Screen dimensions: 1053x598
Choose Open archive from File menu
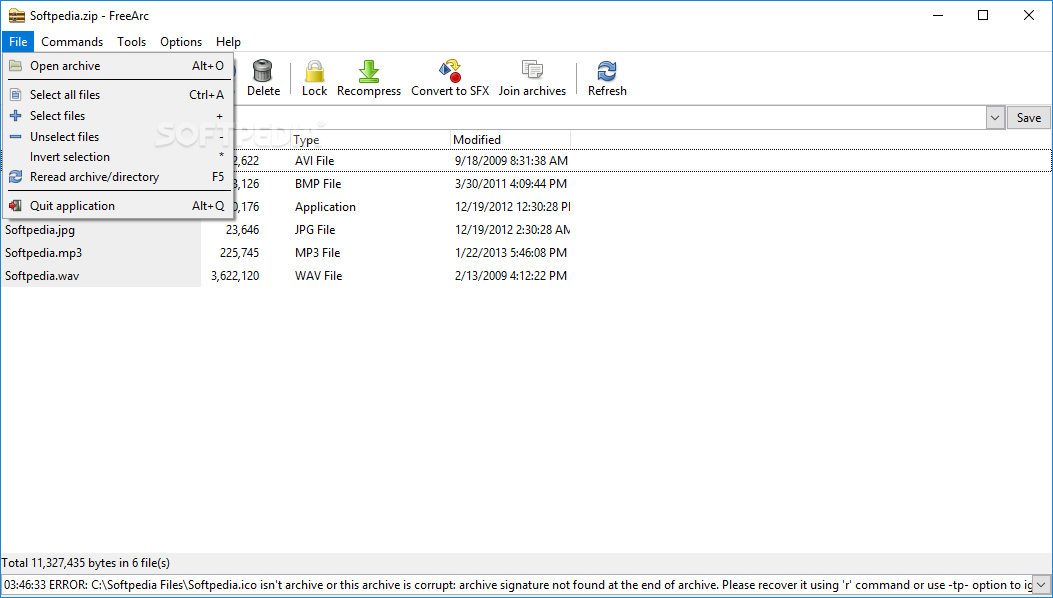[x=118, y=66]
